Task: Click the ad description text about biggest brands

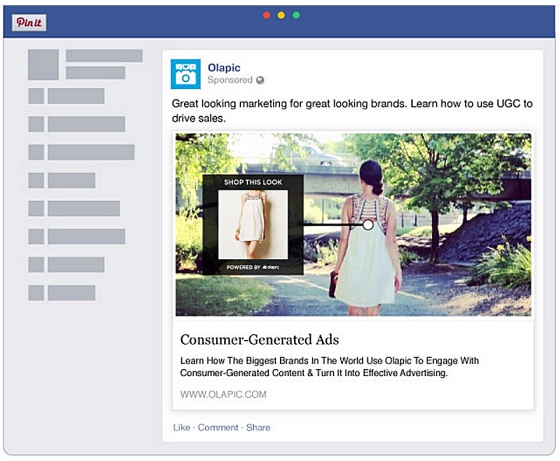Action: [329, 367]
